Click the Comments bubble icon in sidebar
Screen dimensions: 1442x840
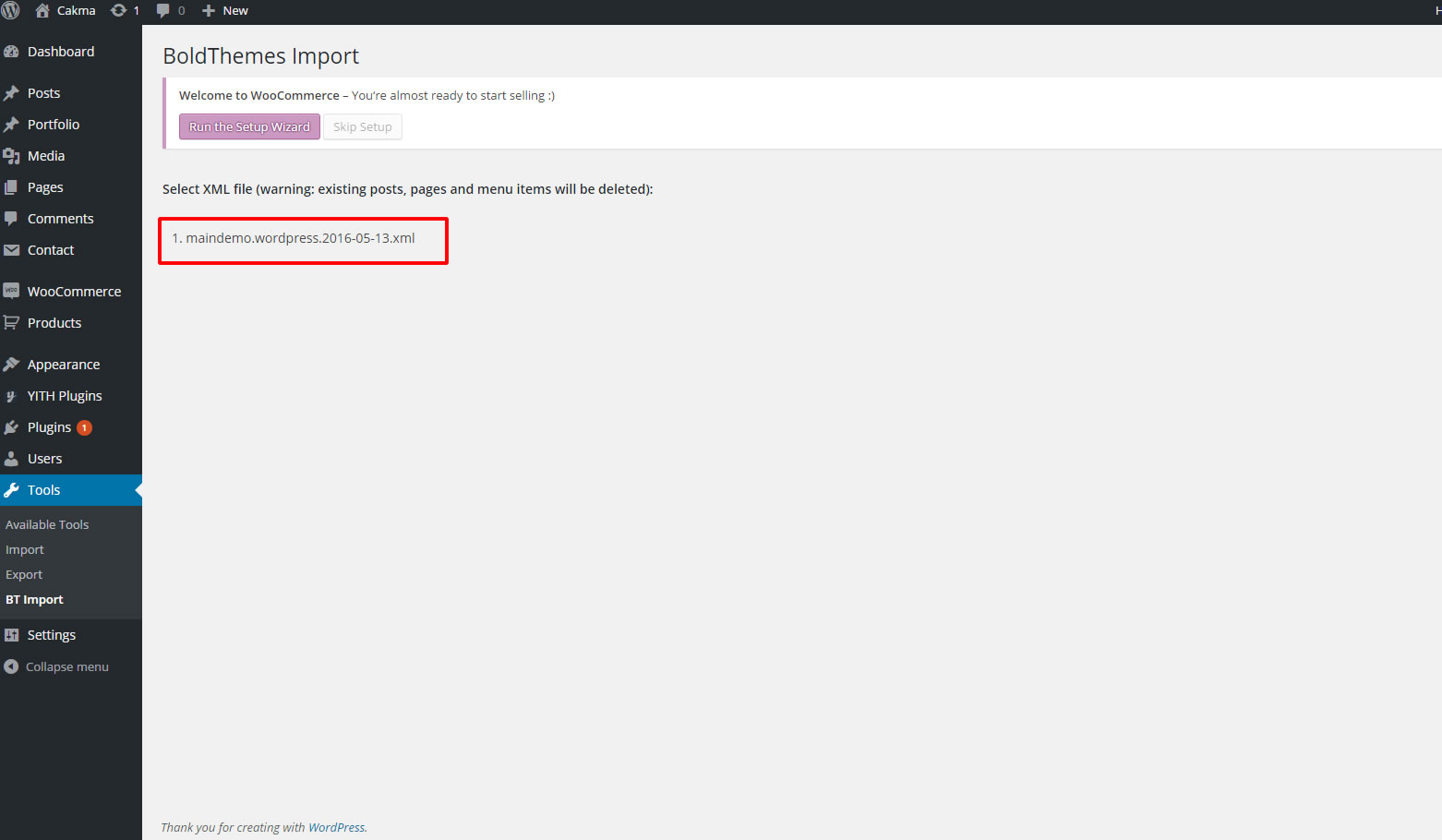click(x=11, y=219)
